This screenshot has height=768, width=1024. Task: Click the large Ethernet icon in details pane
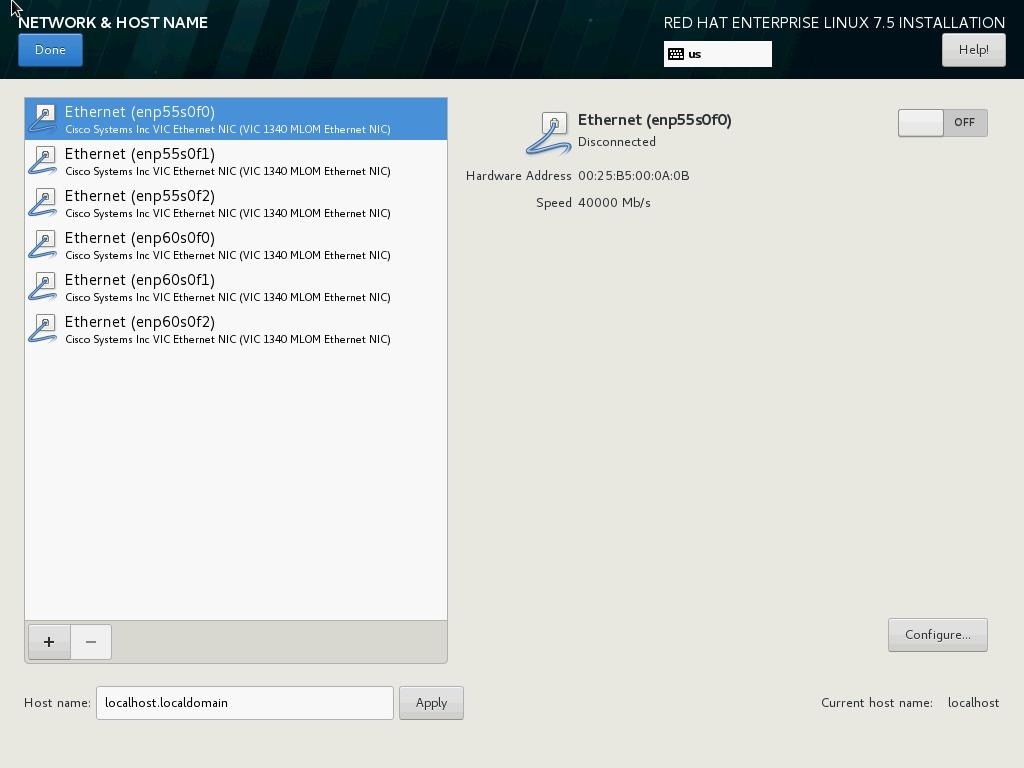(549, 133)
